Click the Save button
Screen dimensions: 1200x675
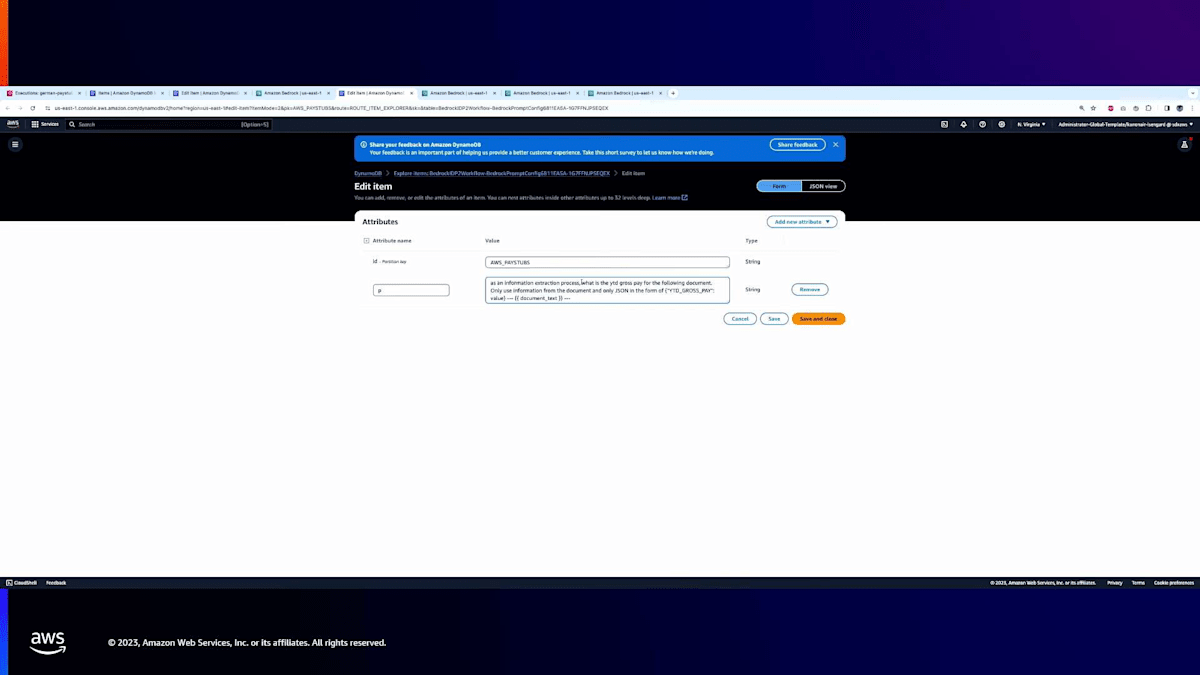[x=773, y=318]
